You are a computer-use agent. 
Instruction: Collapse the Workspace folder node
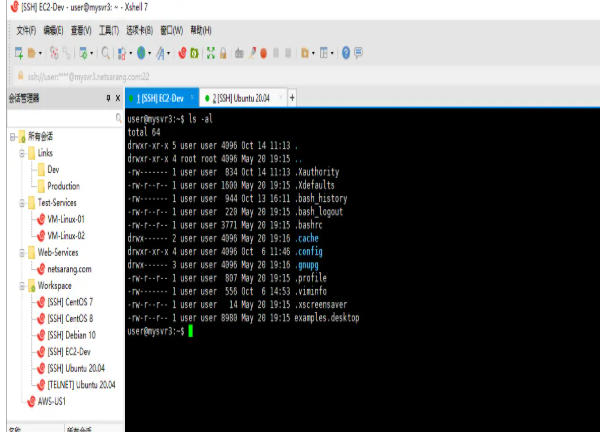tap(22, 286)
